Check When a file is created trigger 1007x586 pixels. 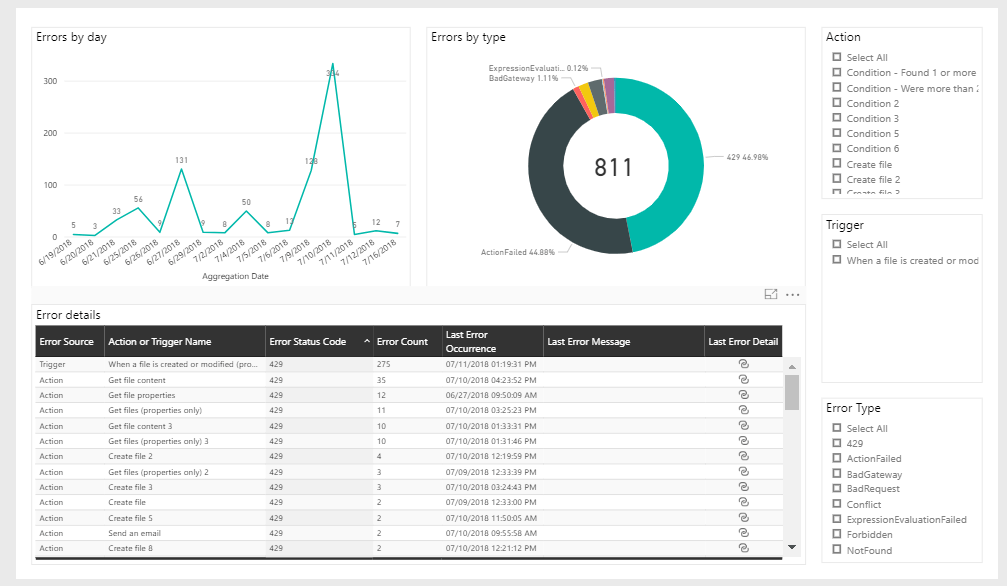837,260
